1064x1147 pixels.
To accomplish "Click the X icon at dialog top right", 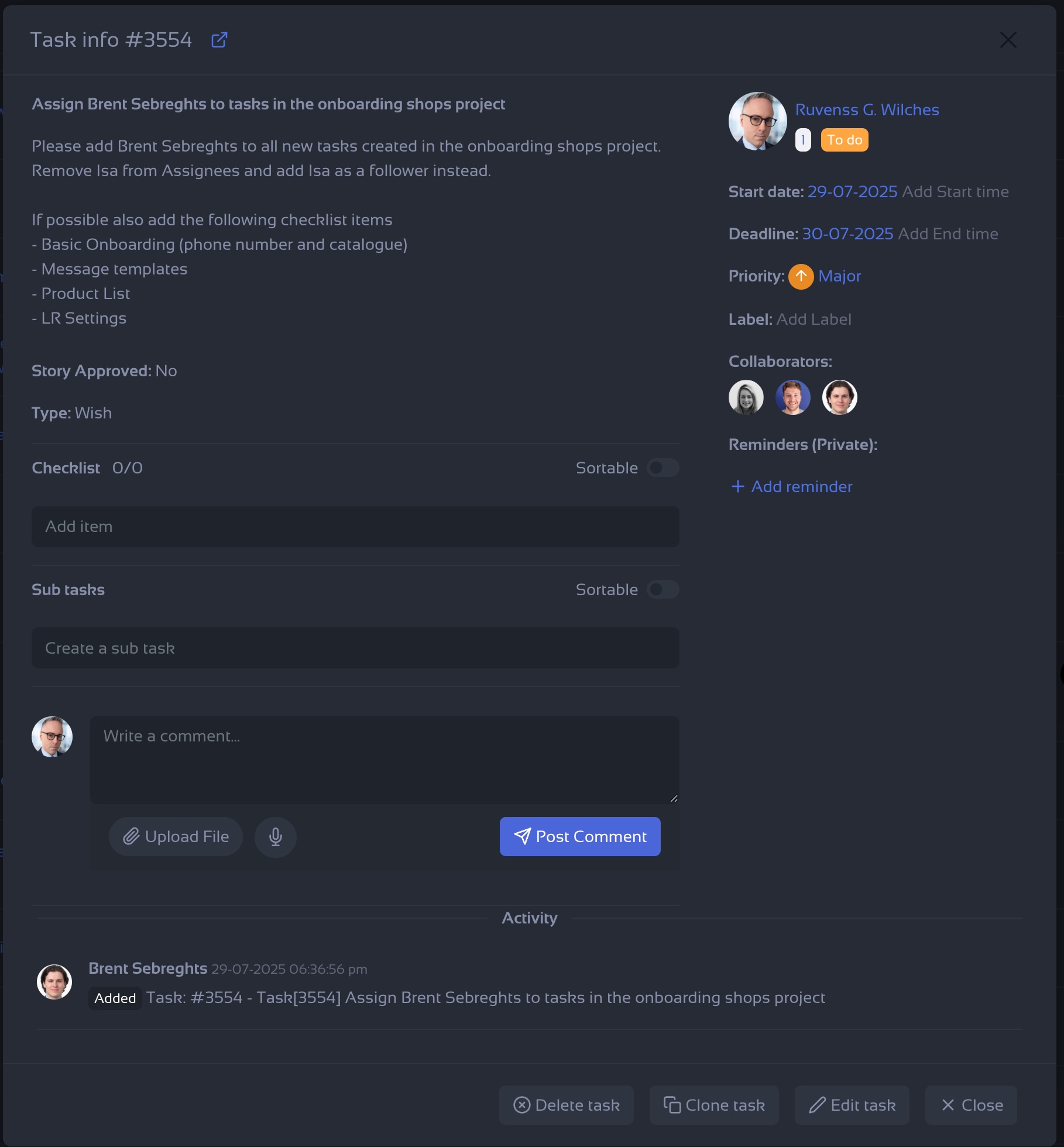I will (x=1008, y=40).
